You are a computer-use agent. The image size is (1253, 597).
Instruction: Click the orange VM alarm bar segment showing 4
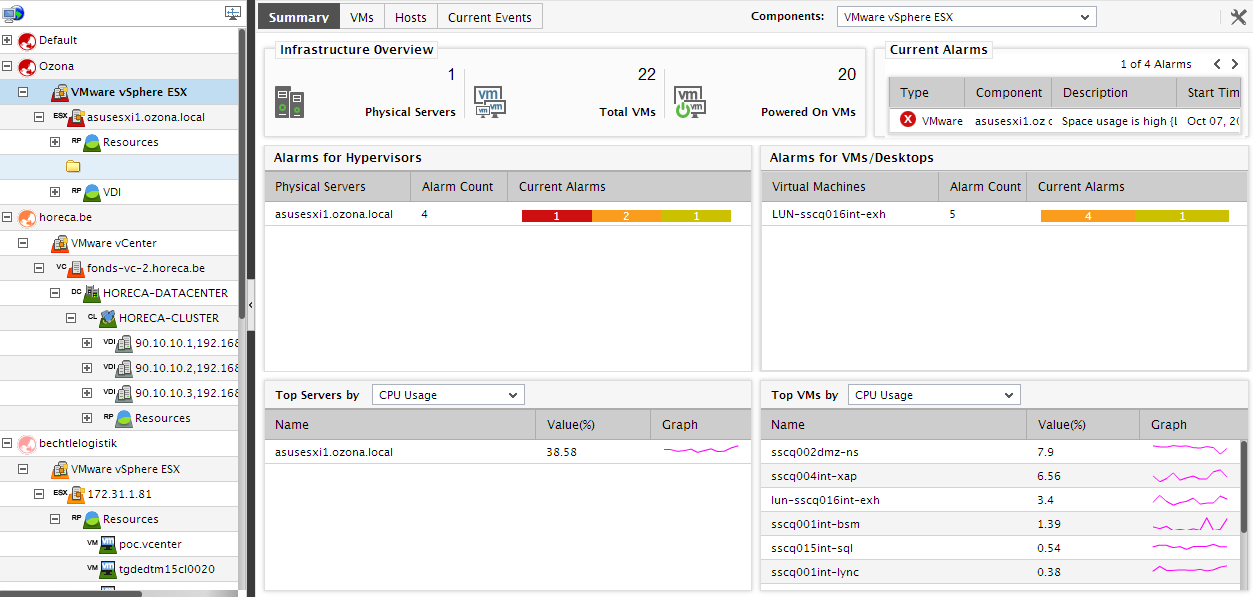(1088, 216)
